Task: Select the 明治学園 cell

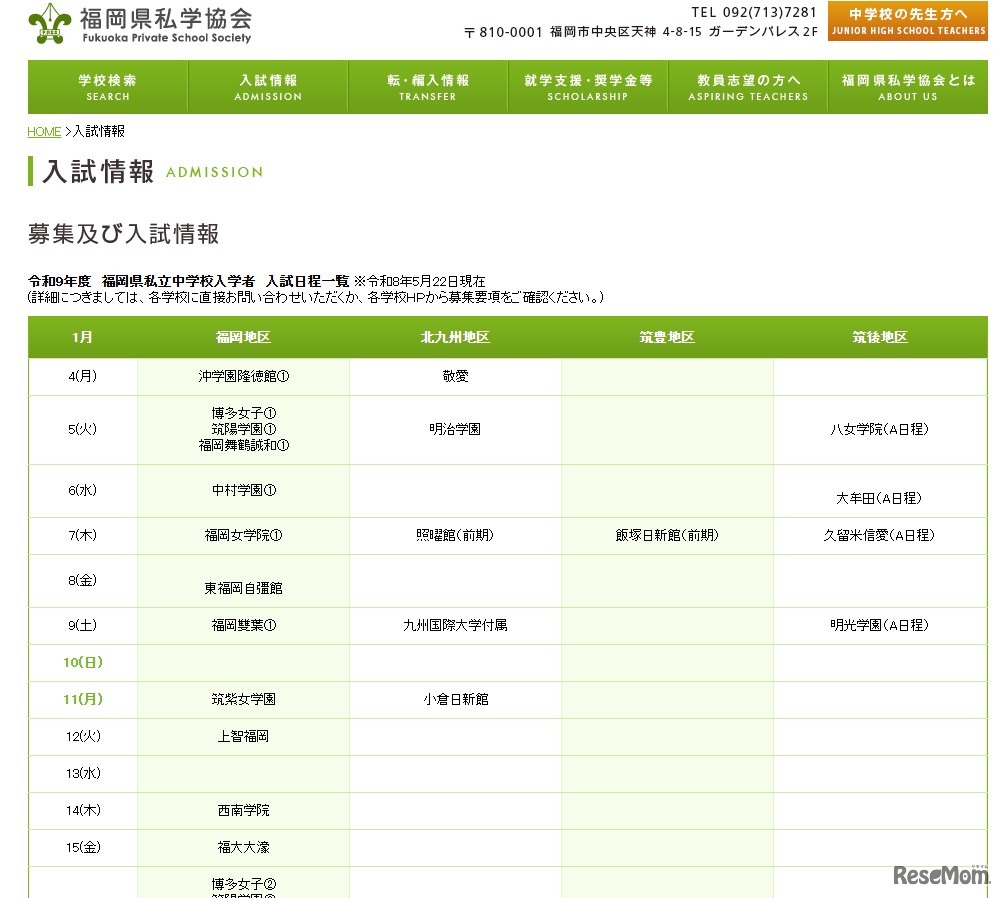Action: click(x=455, y=430)
